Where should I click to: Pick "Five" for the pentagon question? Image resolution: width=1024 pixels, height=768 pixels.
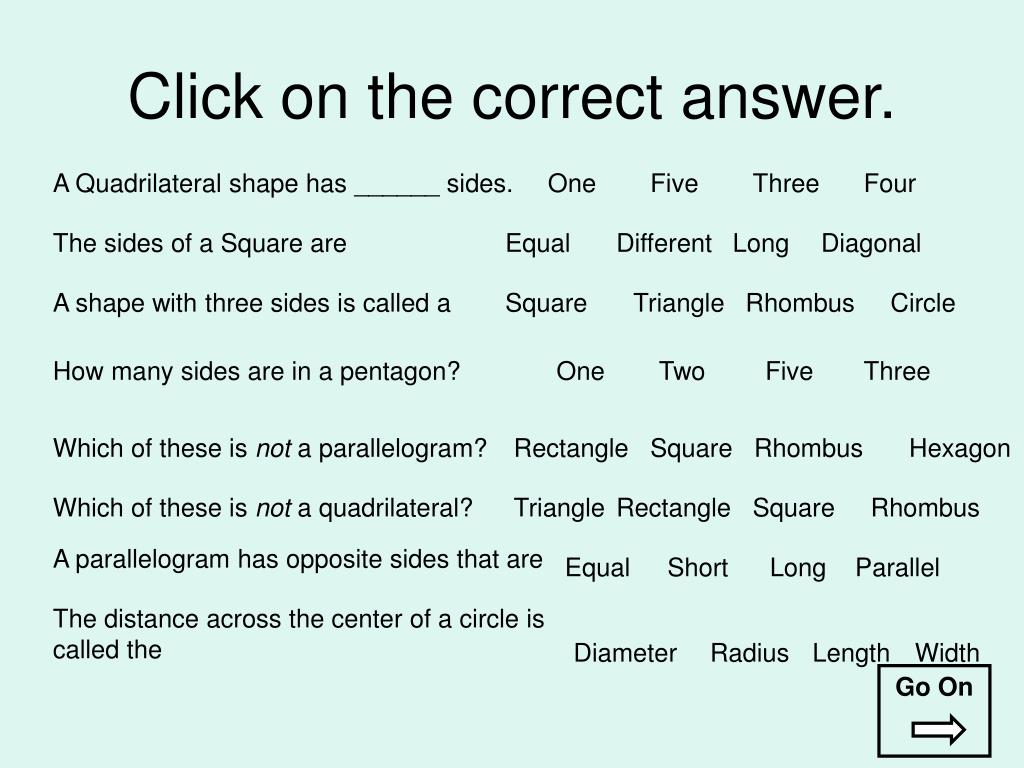pyautogui.click(x=789, y=372)
